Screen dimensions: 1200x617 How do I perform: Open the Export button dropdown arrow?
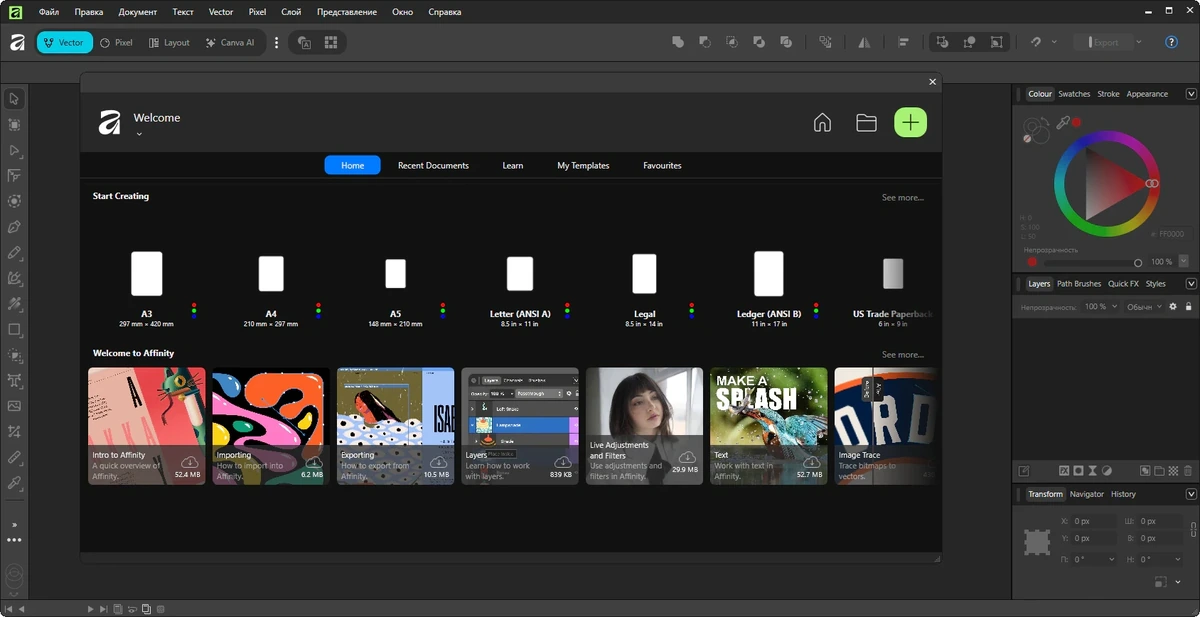pos(1138,43)
